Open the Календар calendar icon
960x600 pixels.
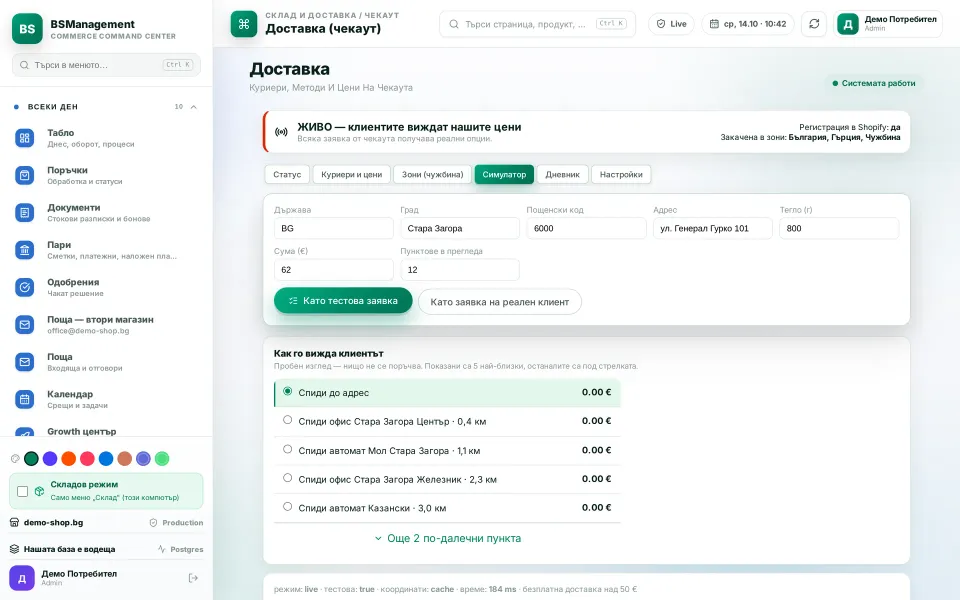tap(24, 399)
